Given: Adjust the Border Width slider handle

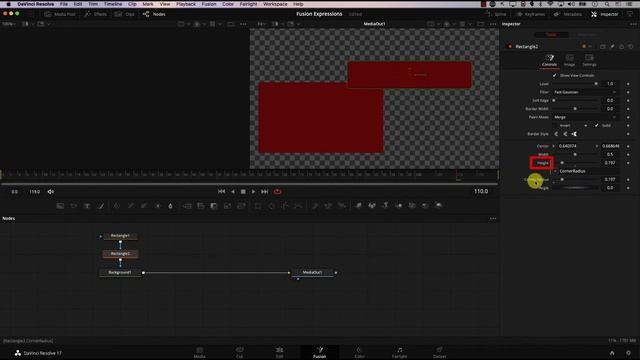Looking at the screenshot, I should 575,109.
